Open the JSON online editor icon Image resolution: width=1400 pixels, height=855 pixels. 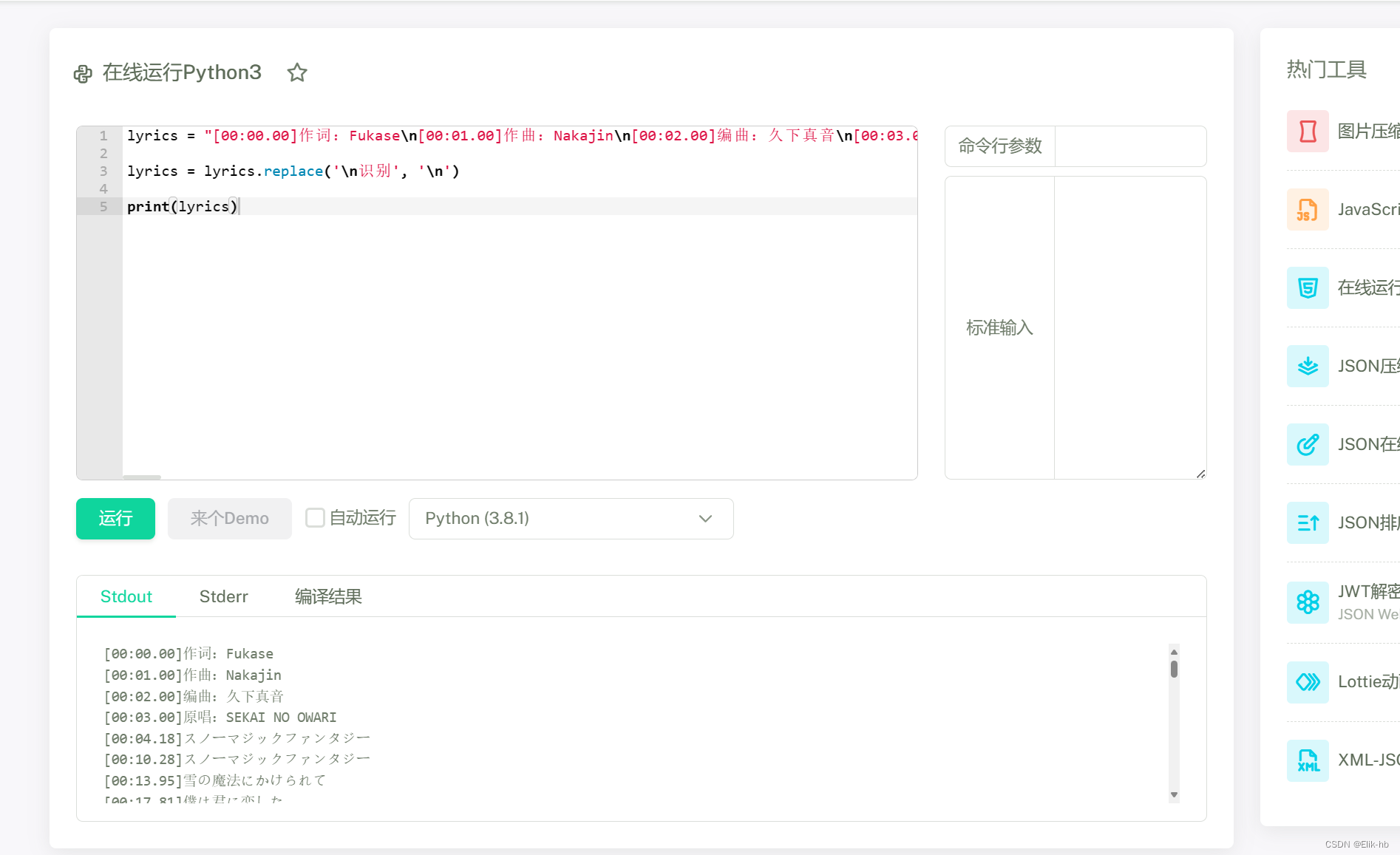click(x=1308, y=444)
